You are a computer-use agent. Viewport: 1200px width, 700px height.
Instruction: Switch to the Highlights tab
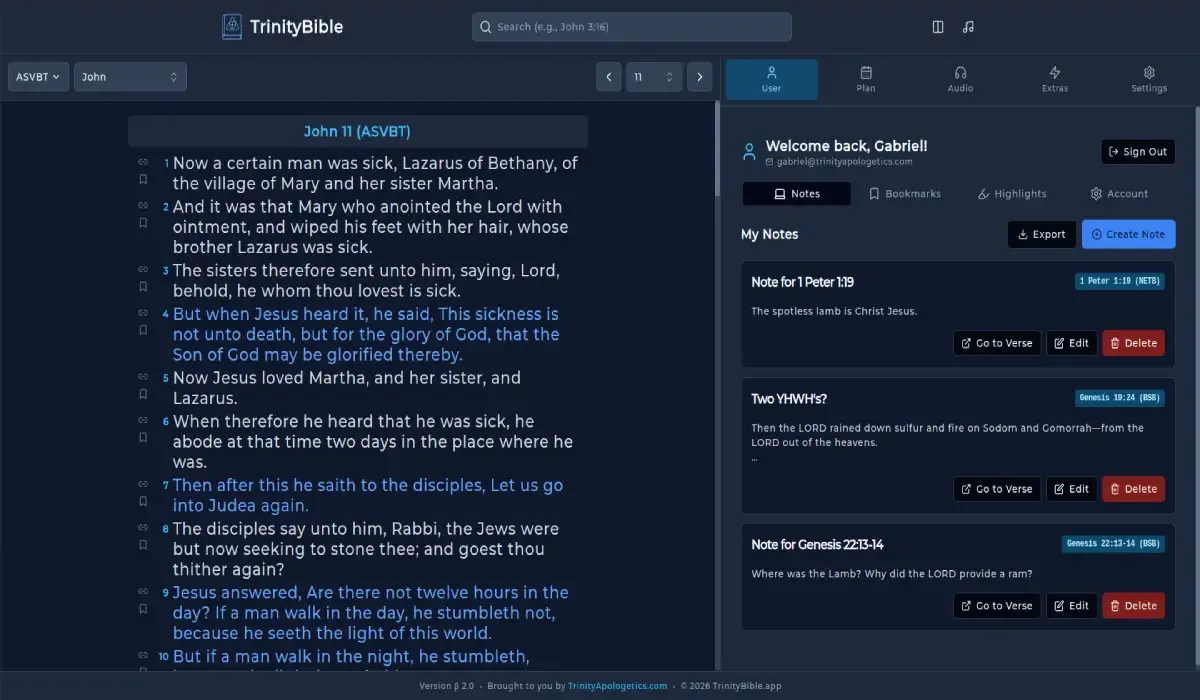tap(1011, 193)
